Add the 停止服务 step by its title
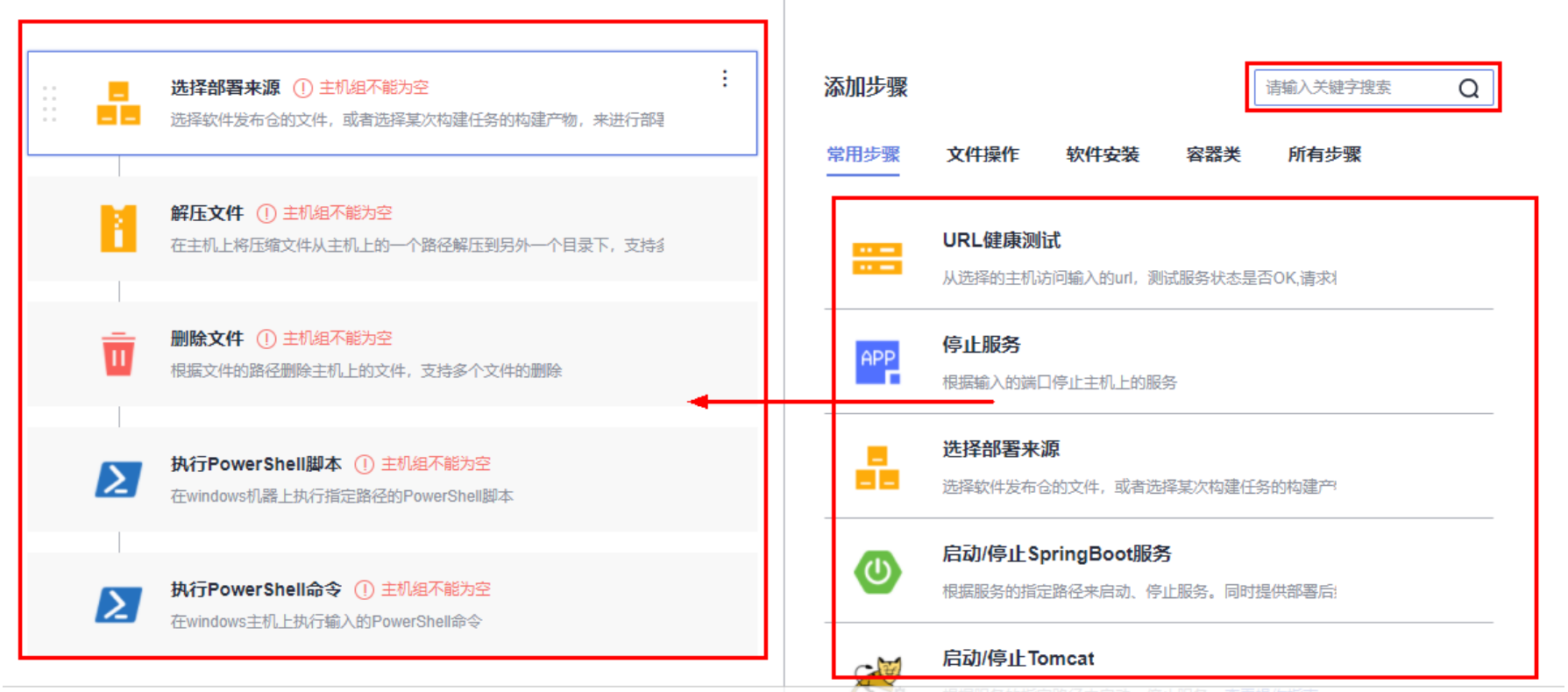The image size is (1568, 692). tap(982, 345)
